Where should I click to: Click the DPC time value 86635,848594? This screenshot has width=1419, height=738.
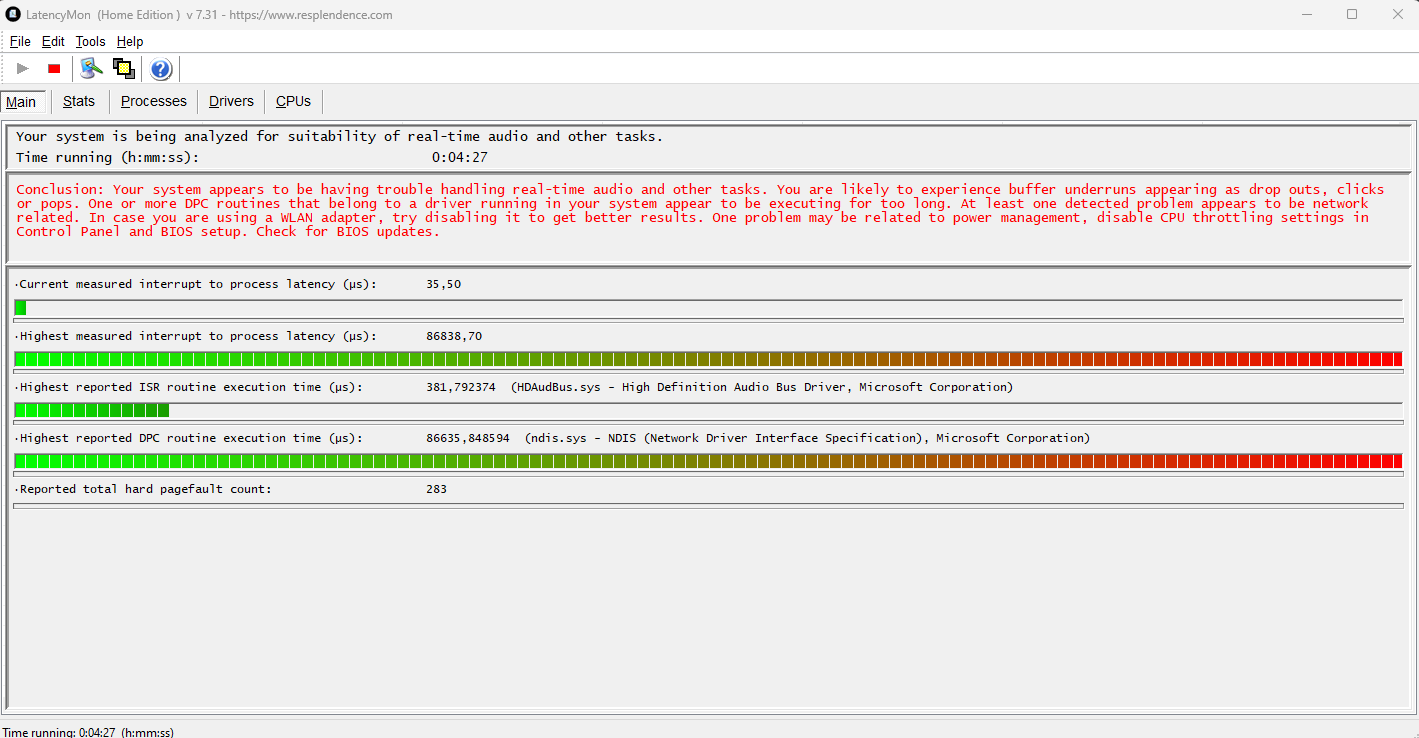pyautogui.click(x=468, y=438)
